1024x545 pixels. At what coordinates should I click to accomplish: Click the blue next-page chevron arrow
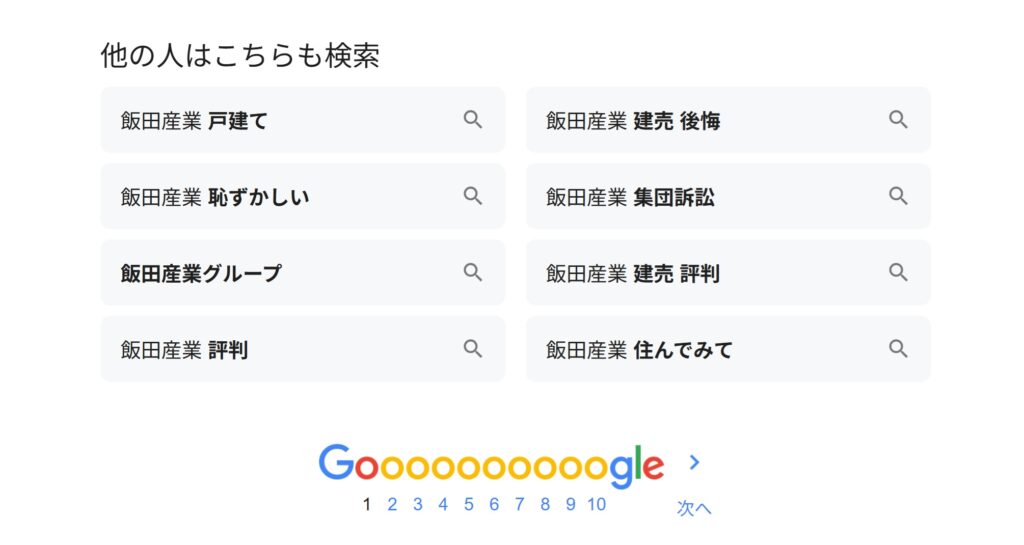(694, 463)
